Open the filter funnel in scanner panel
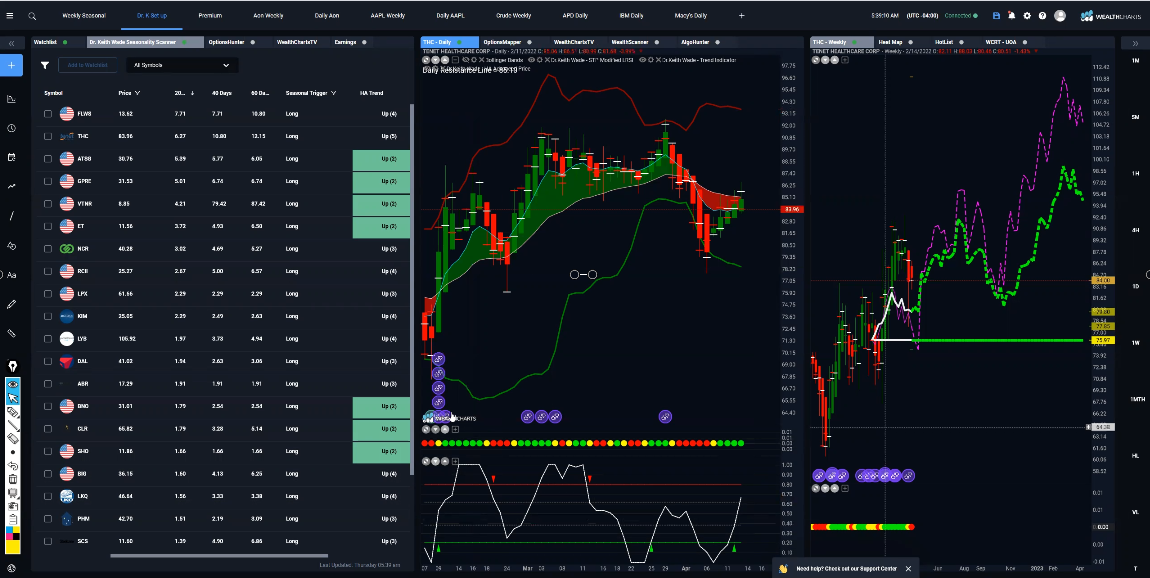 pos(45,65)
